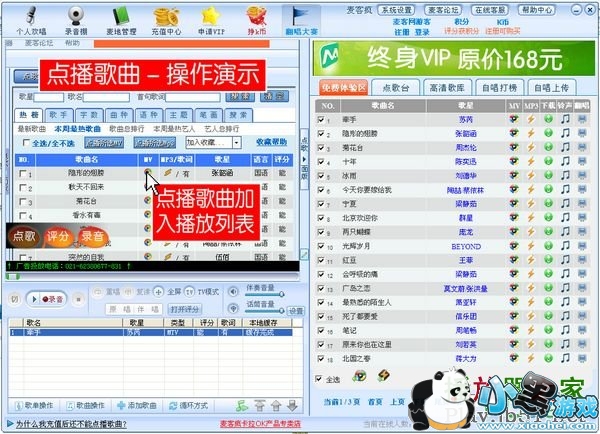Select the 歌手 category tab
Screen dimensions: 600x434
59,115
